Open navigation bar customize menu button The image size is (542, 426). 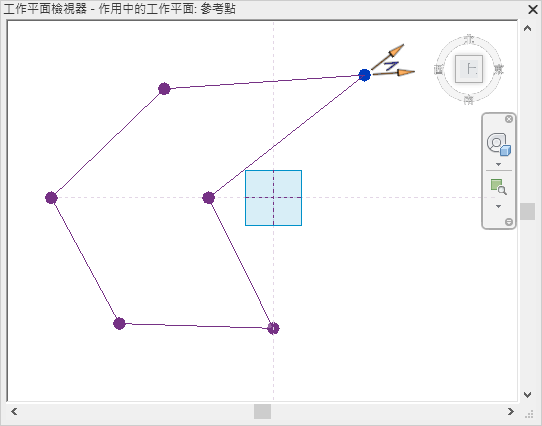[509, 222]
